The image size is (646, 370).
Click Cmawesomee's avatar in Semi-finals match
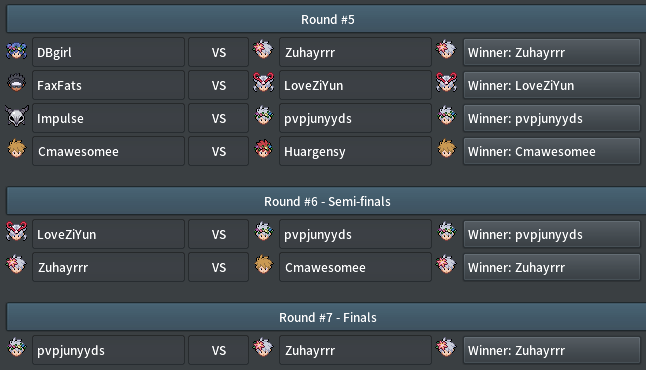pos(264,265)
